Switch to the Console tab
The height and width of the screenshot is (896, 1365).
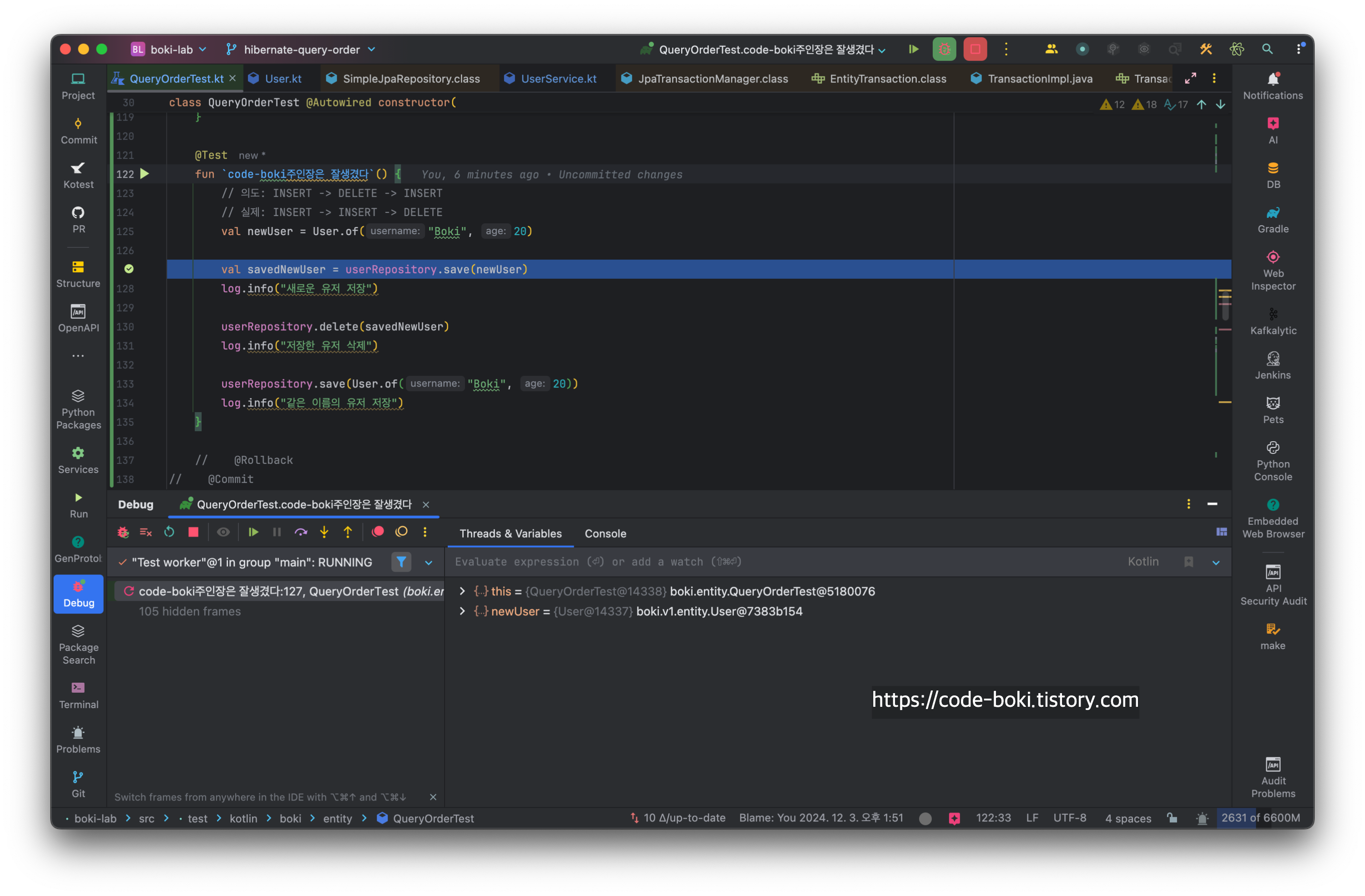tap(605, 534)
